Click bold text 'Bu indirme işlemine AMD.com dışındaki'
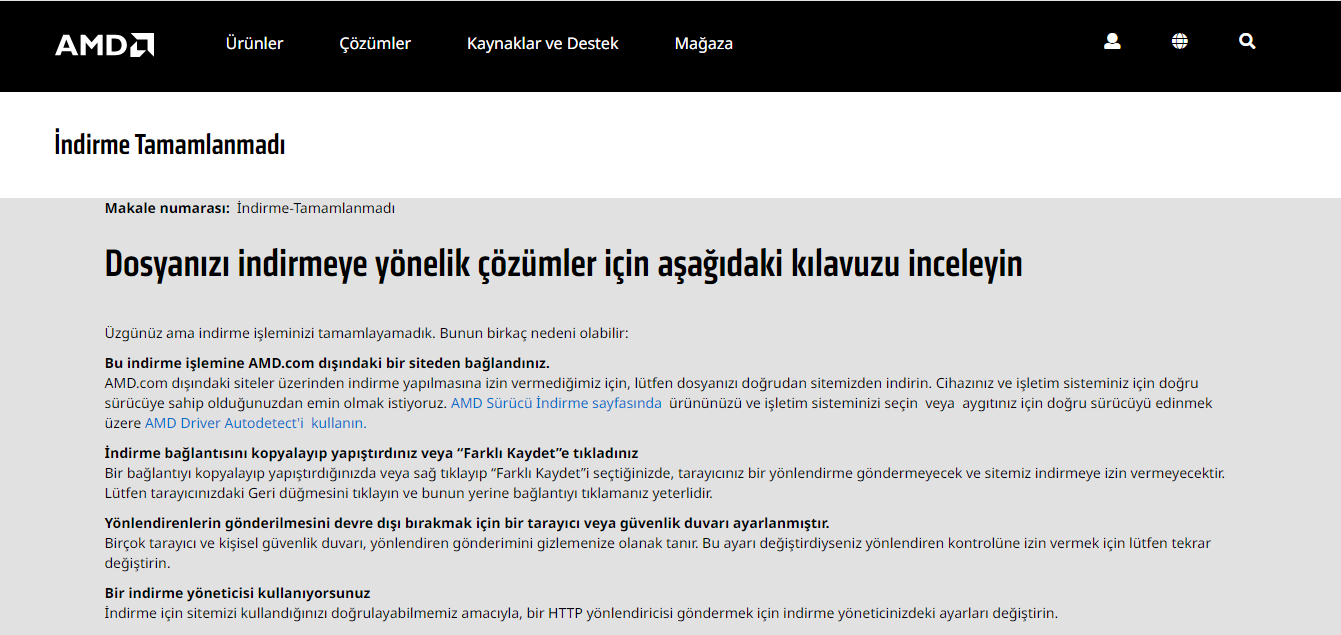This screenshot has height=635, width=1341. tap(327, 363)
